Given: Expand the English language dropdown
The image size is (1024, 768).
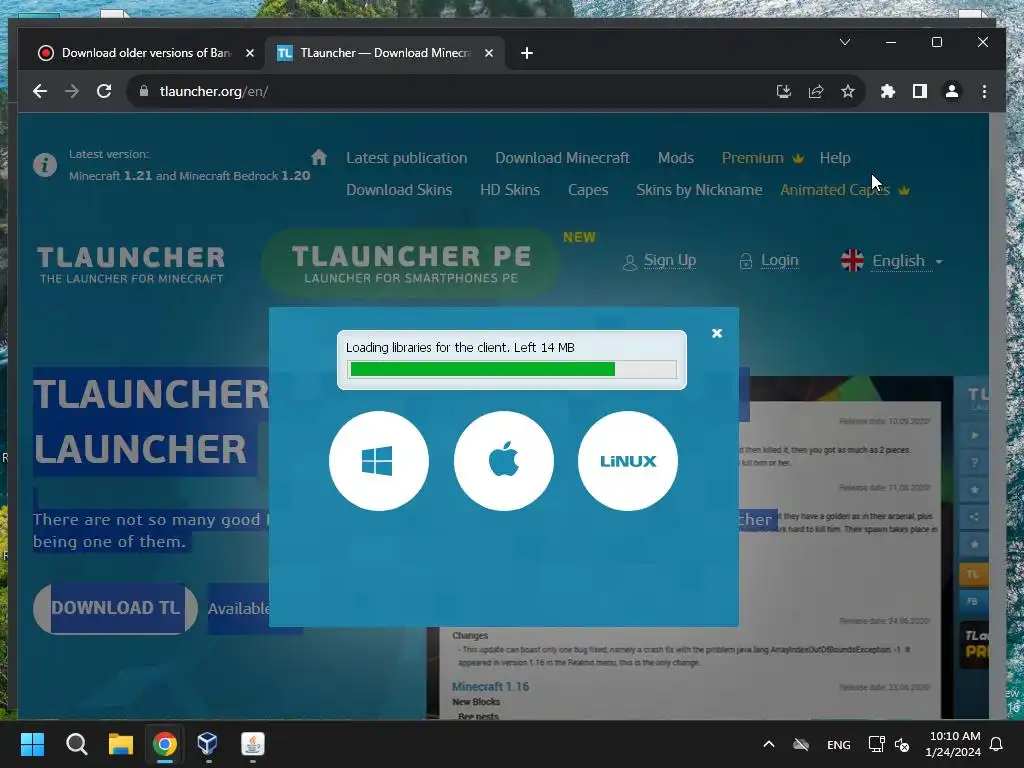Looking at the screenshot, I should (x=892, y=261).
